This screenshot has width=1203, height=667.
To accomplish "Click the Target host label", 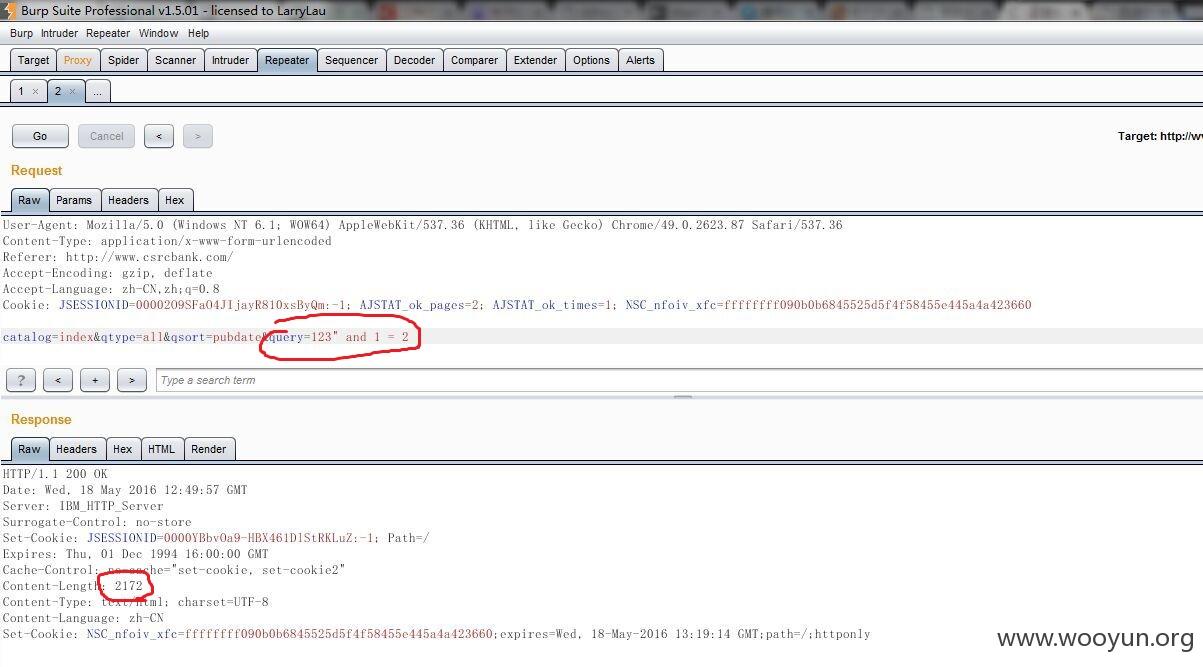I will pos(1160,136).
